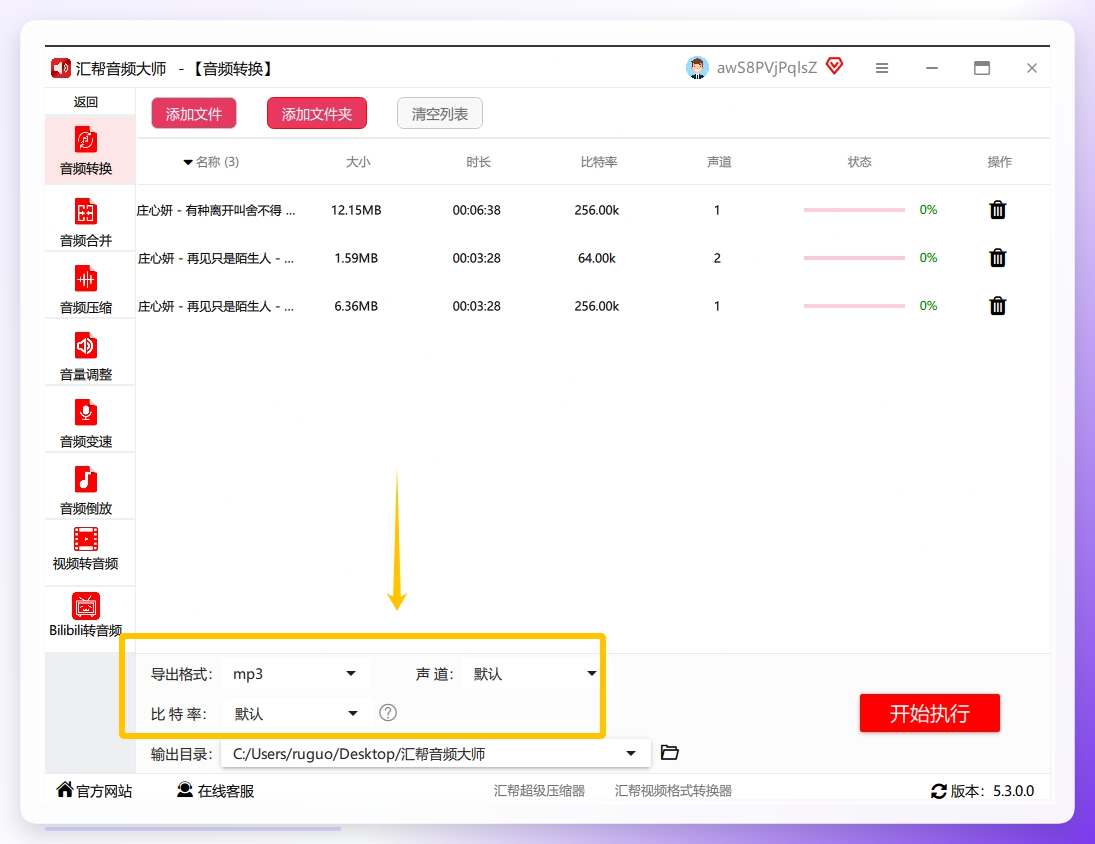1095x844 pixels.
Task: Select the 64.00k bitrate cell
Action: 596,258
